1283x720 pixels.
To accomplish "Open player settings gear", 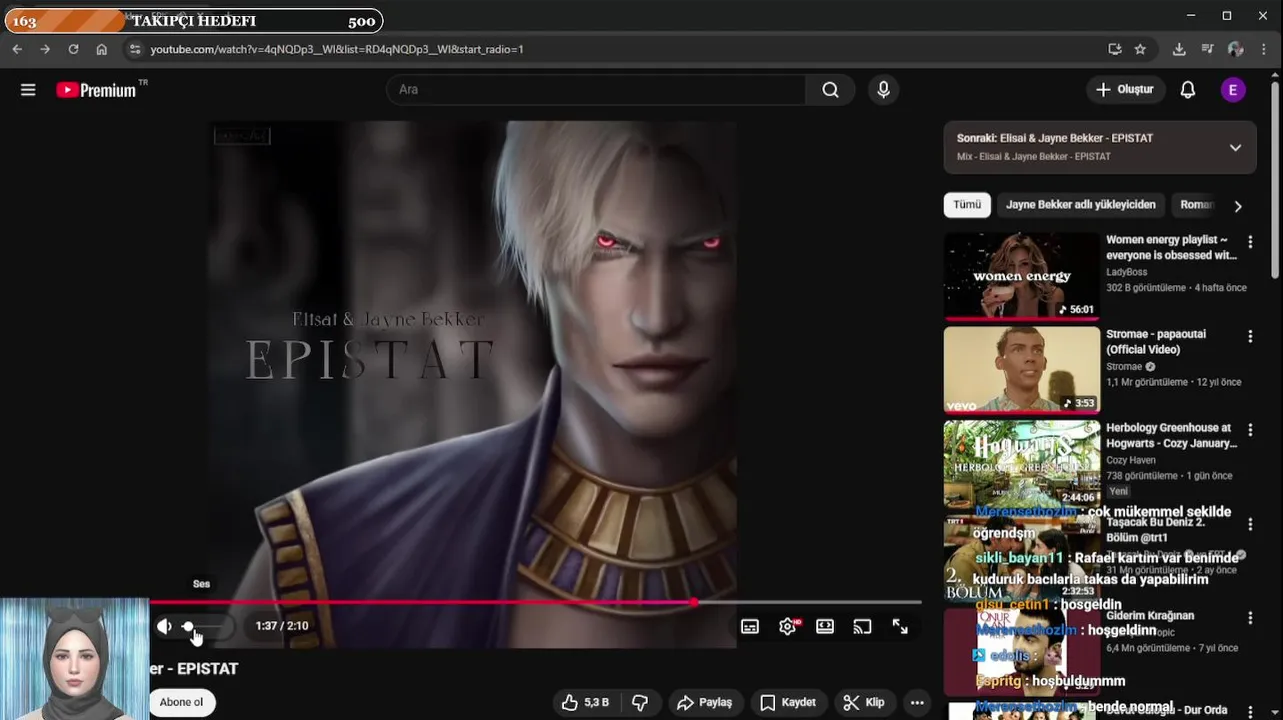I will point(788,626).
